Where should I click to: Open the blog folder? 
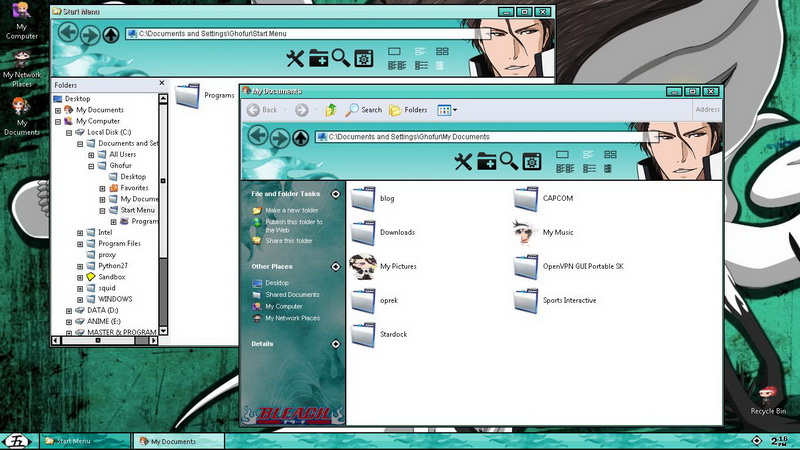[x=373, y=198]
